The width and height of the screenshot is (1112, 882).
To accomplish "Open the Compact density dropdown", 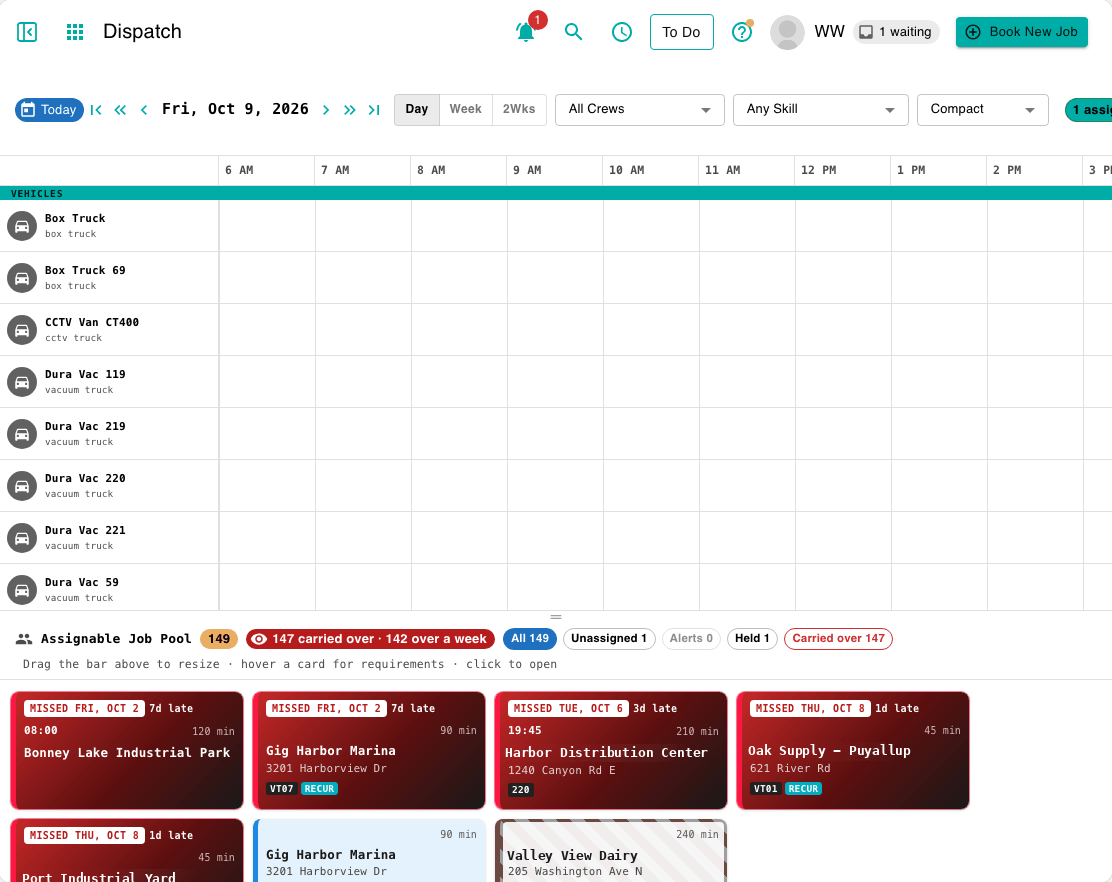I will pyautogui.click(x=982, y=110).
